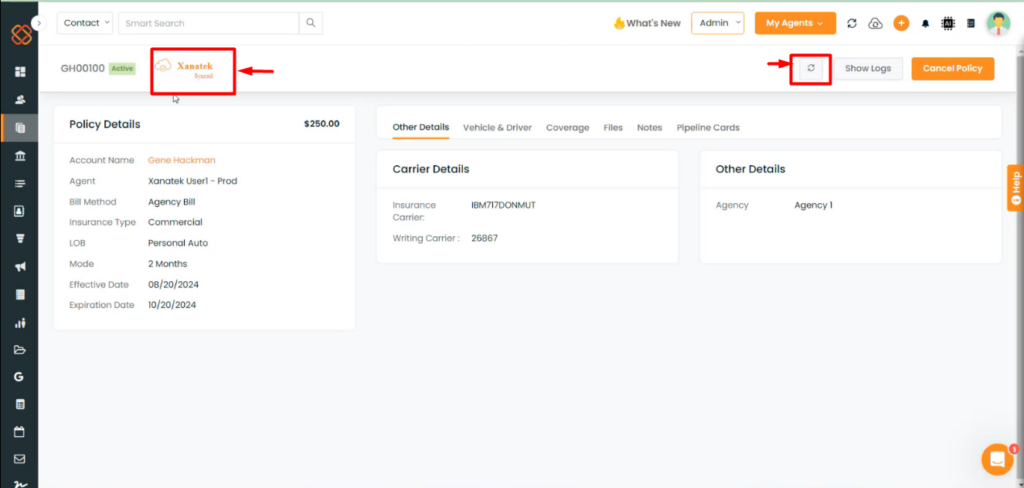
Task: Open the user profile avatar menu
Action: [998, 23]
